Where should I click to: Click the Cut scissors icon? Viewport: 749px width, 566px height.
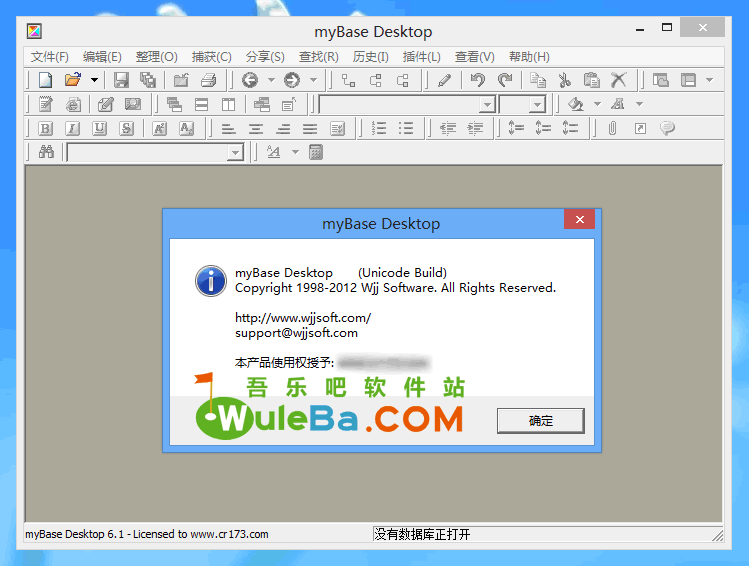pos(565,80)
